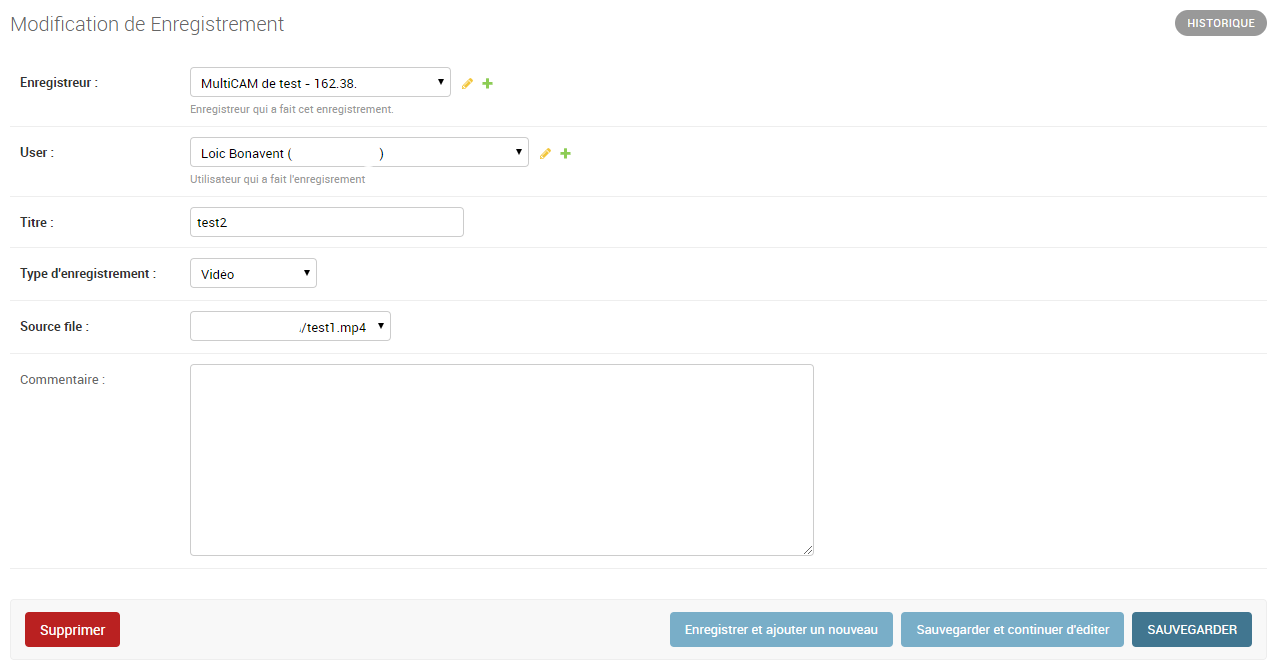Image resolution: width=1273 pixels, height=663 pixels.
Task: Click the "Type d'enregistrement :" field label
Action: [88, 274]
